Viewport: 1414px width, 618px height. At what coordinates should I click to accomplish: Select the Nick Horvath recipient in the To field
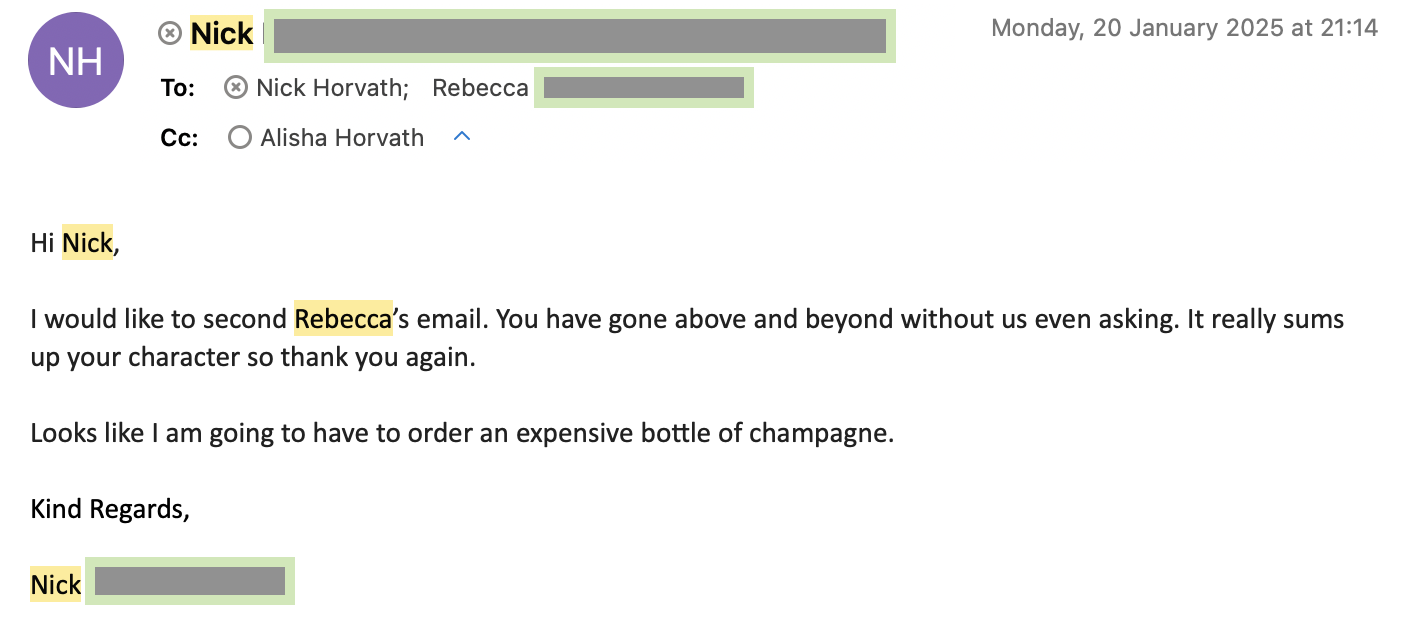pos(331,88)
